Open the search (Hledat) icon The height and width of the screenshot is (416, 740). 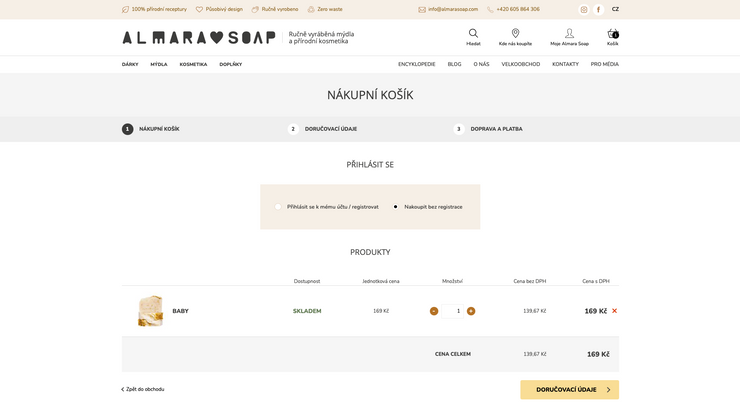coord(473,34)
